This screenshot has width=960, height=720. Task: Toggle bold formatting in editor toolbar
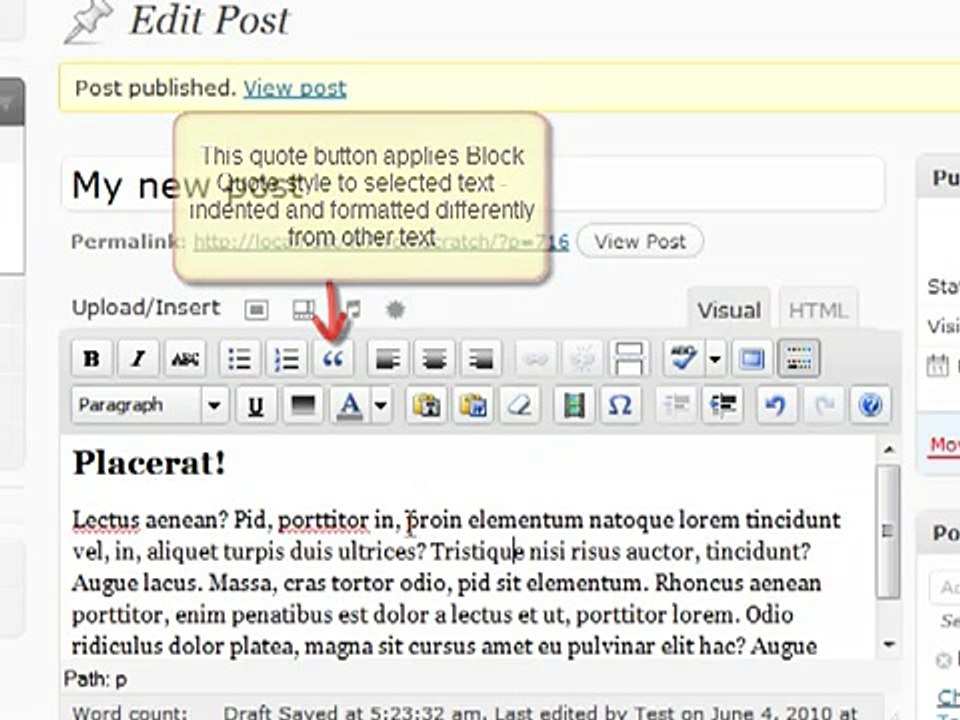coord(92,358)
